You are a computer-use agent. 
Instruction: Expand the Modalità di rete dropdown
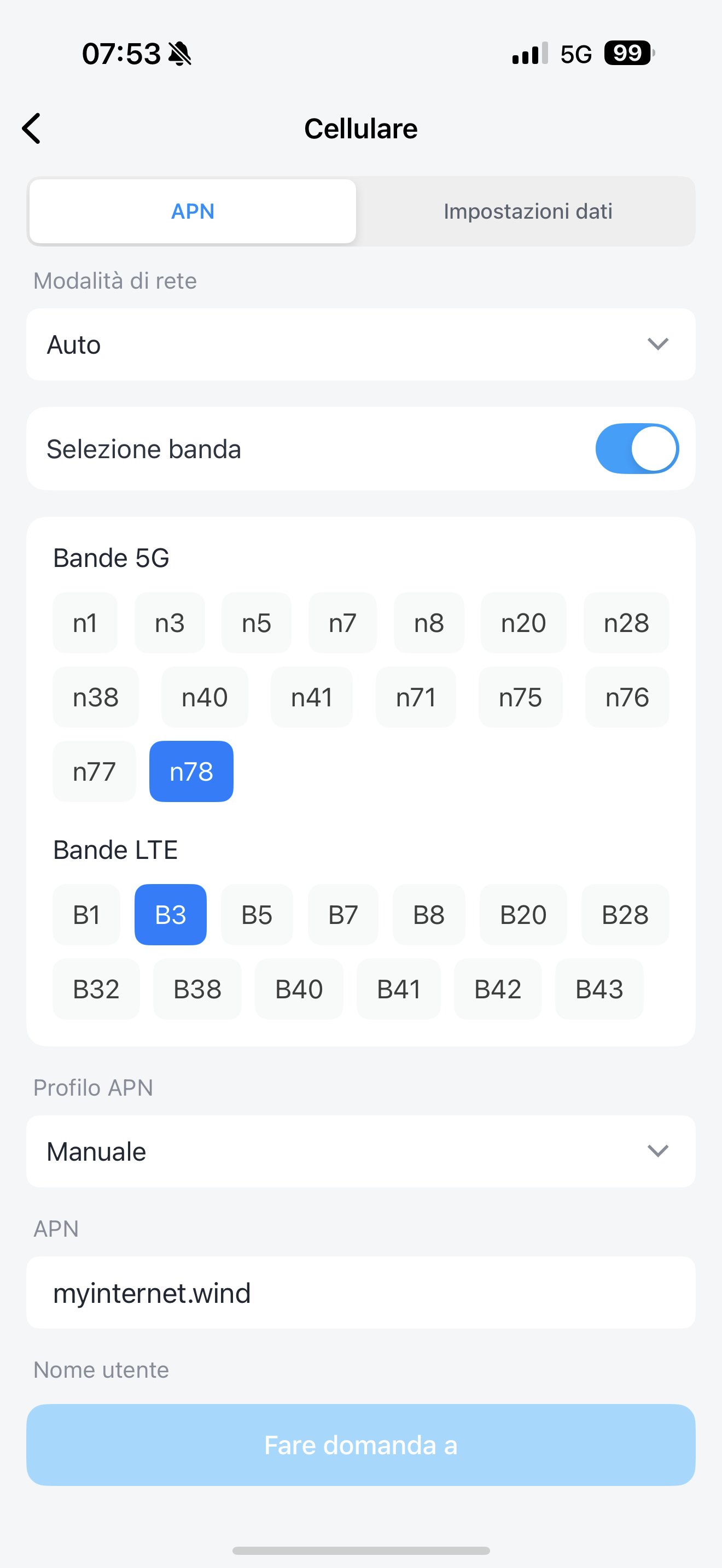[360, 344]
